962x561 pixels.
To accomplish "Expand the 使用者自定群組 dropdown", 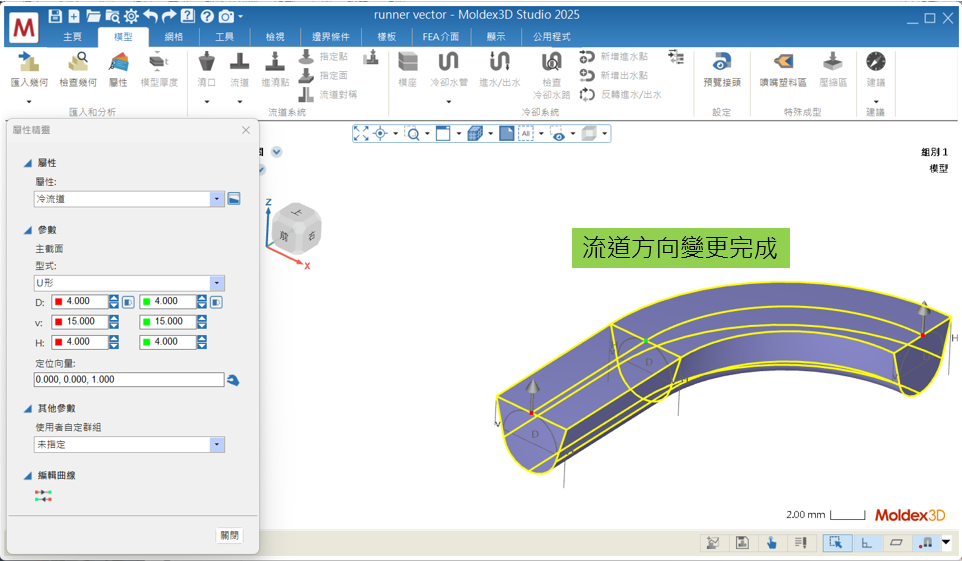I will click(x=217, y=444).
